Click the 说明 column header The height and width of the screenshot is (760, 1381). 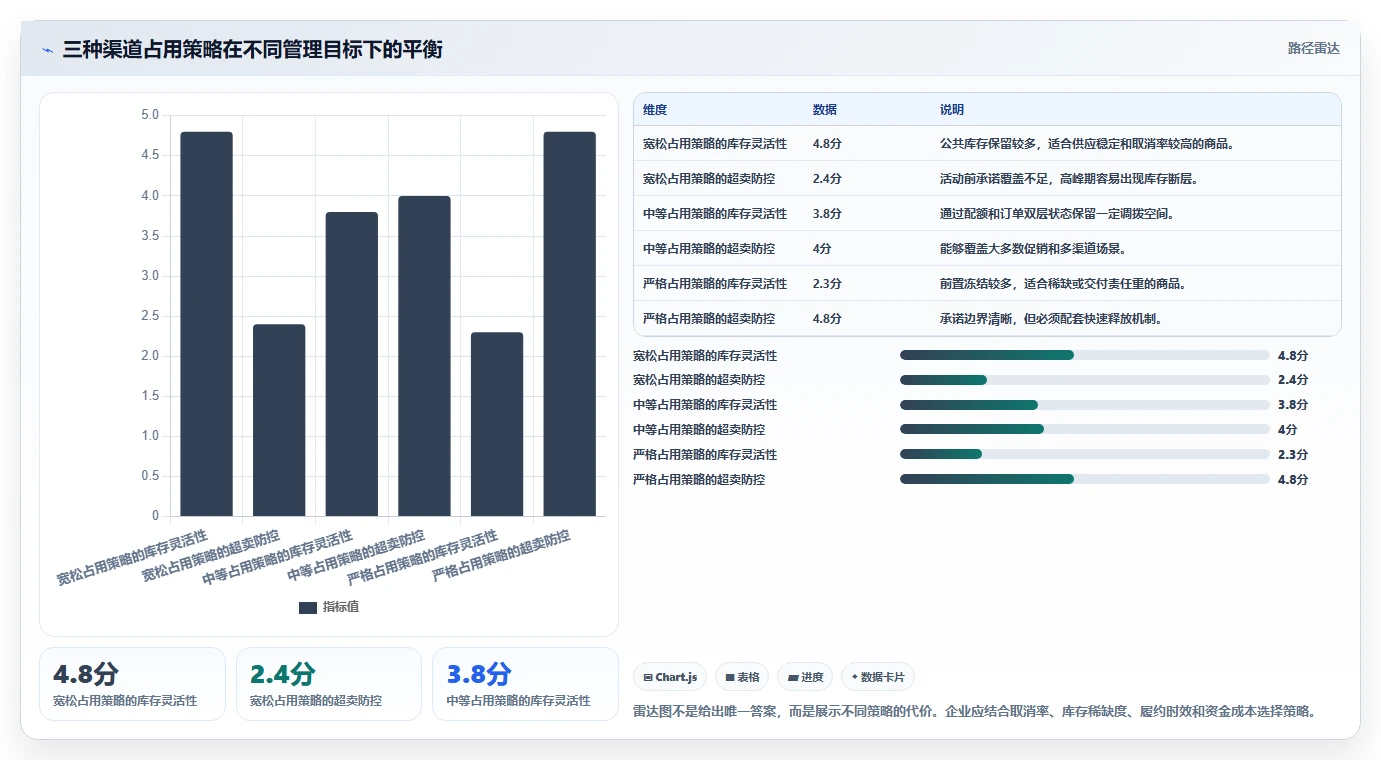(x=952, y=110)
